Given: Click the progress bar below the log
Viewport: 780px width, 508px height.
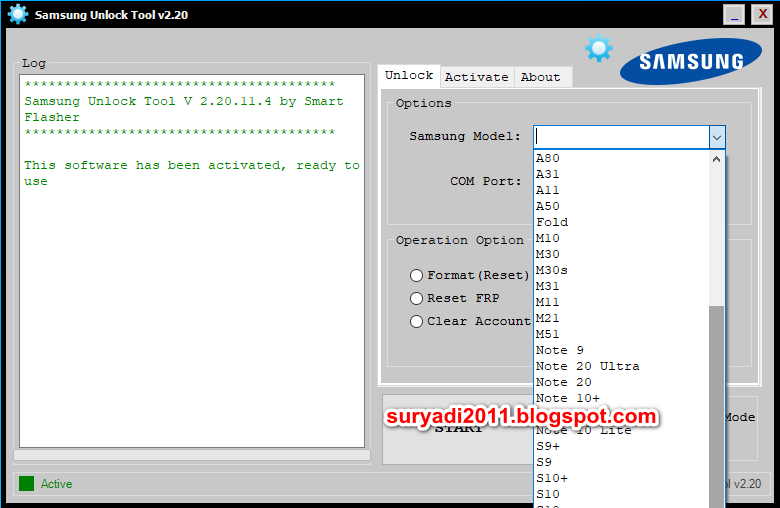Looking at the screenshot, I should click(192, 455).
